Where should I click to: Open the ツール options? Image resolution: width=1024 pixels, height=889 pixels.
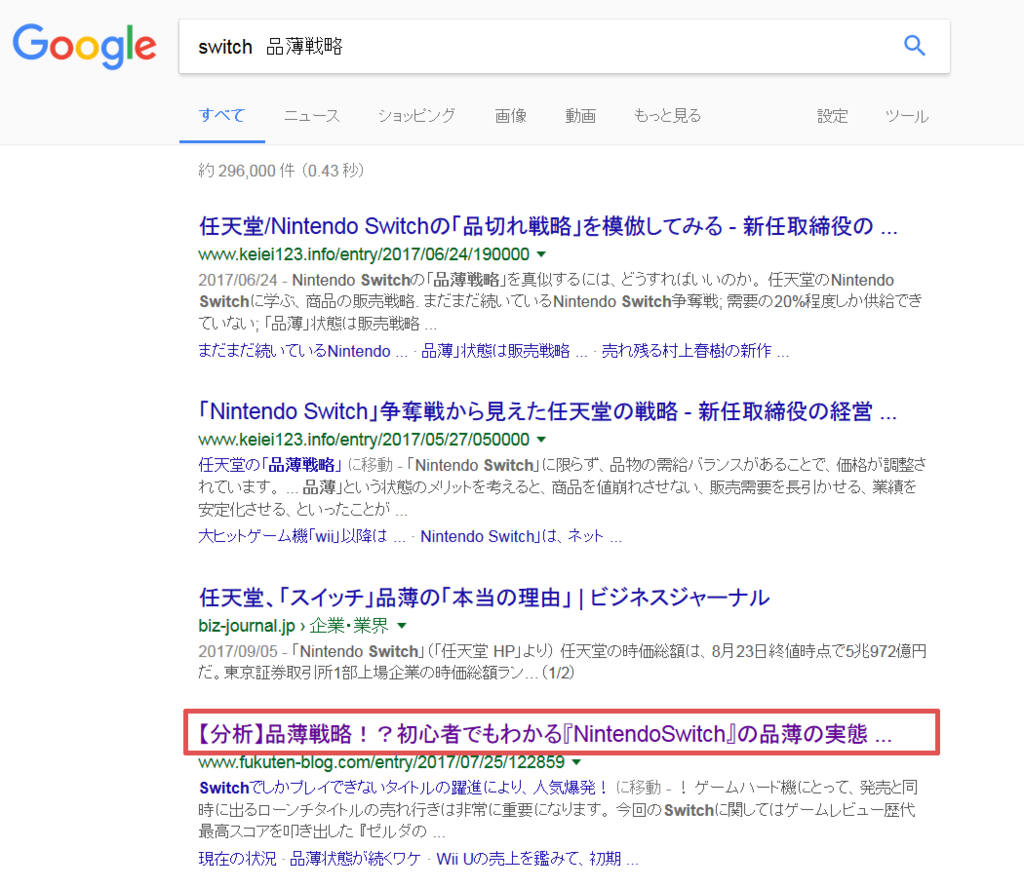[x=906, y=116]
